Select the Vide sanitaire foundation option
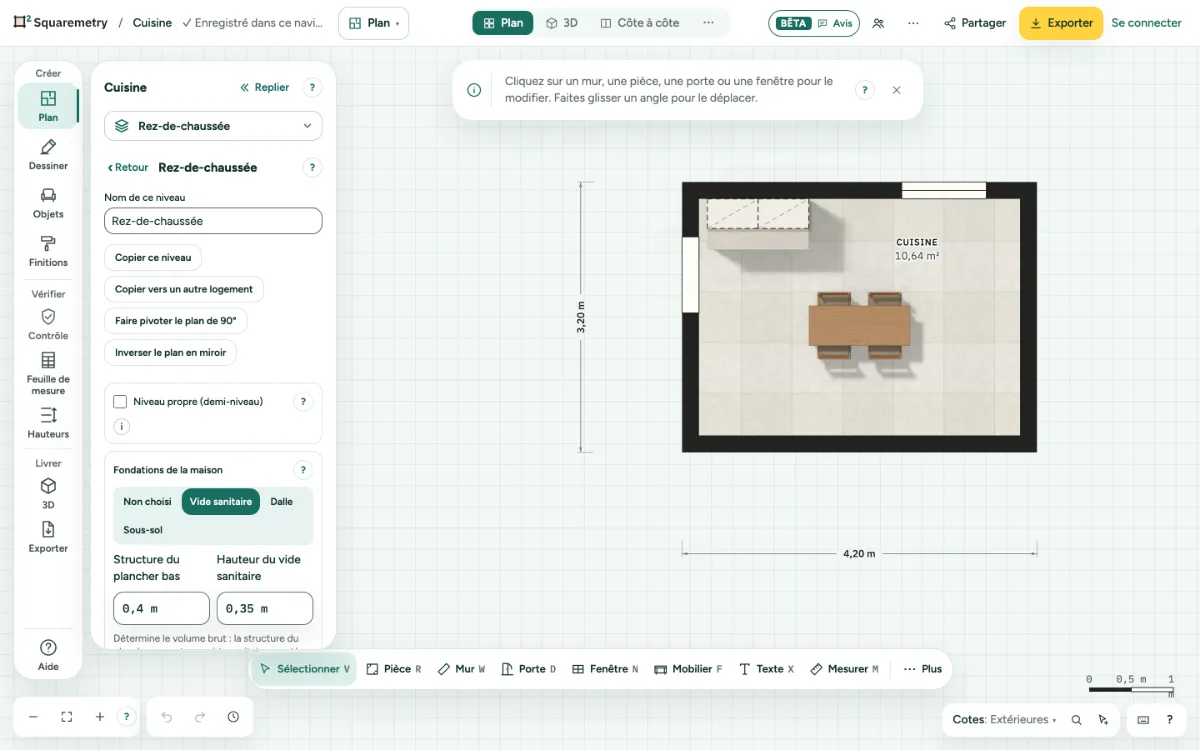Screen dimensions: 1200x750 (x=221, y=502)
